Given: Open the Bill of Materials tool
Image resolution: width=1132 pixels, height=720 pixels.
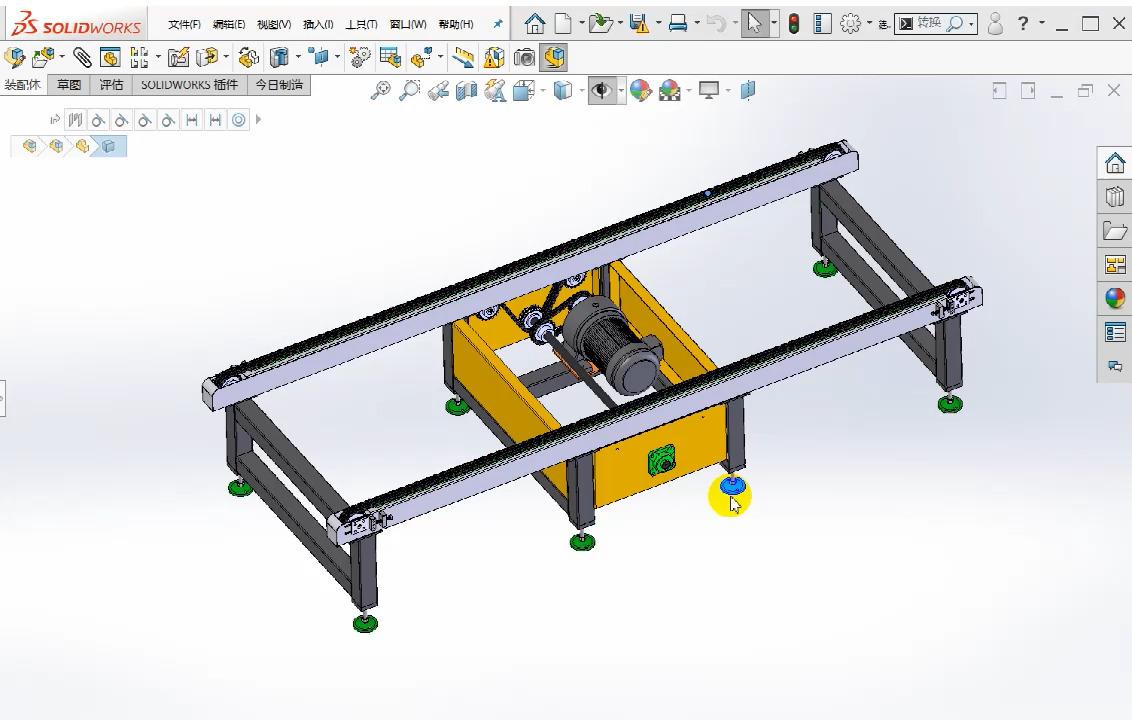Looking at the screenshot, I should click(x=390, y=57).
